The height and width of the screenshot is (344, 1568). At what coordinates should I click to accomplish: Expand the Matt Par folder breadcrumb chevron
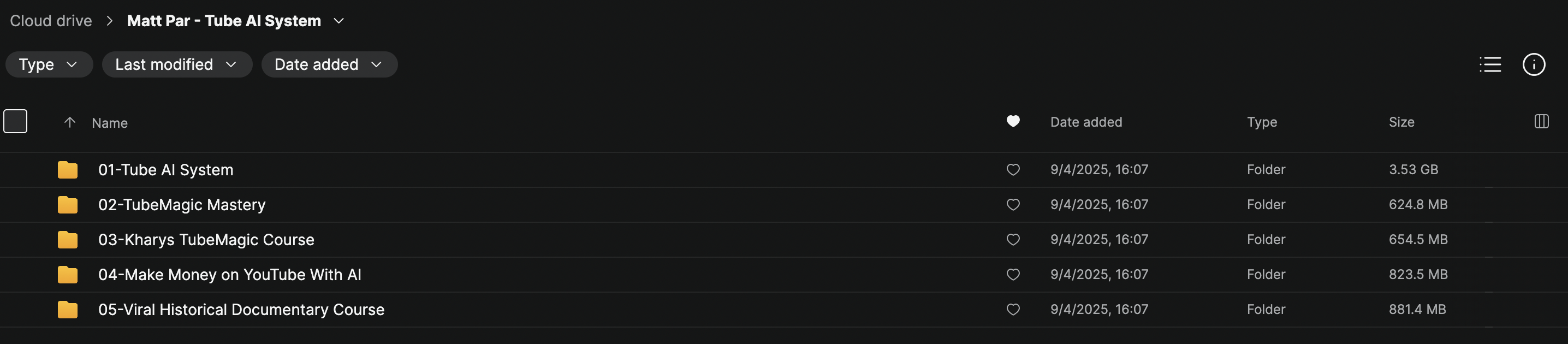coord(339,21)
